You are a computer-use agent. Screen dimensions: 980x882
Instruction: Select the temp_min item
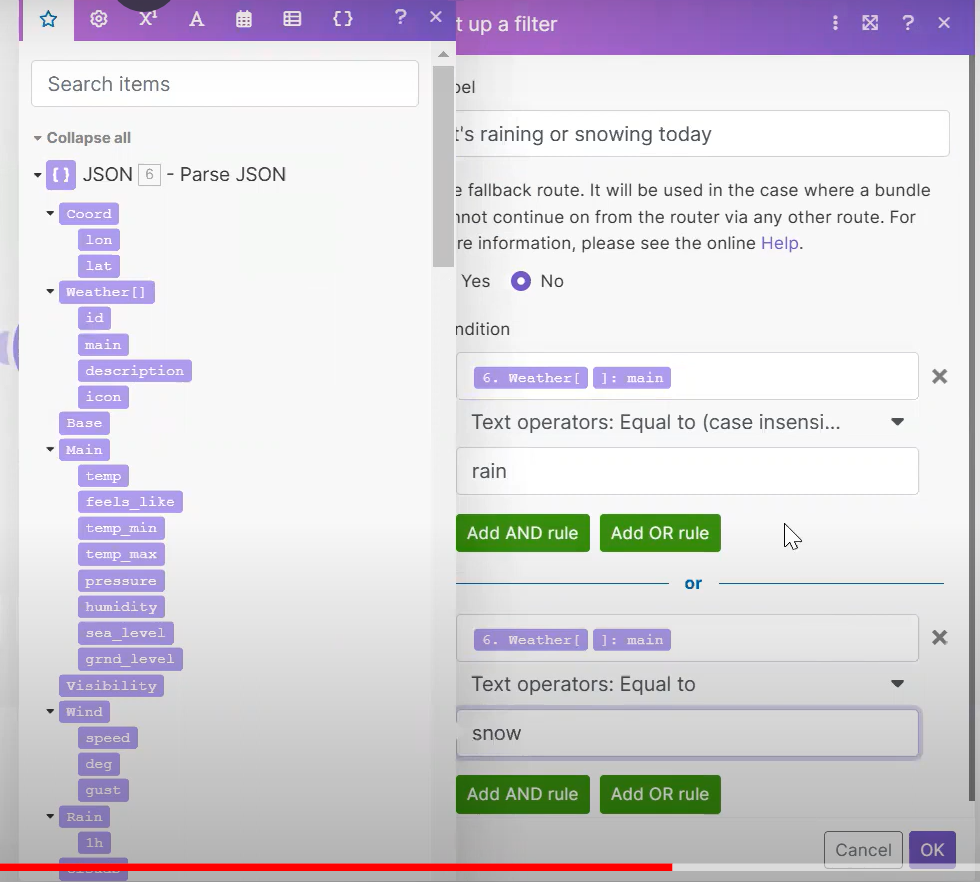coord(121,528)
